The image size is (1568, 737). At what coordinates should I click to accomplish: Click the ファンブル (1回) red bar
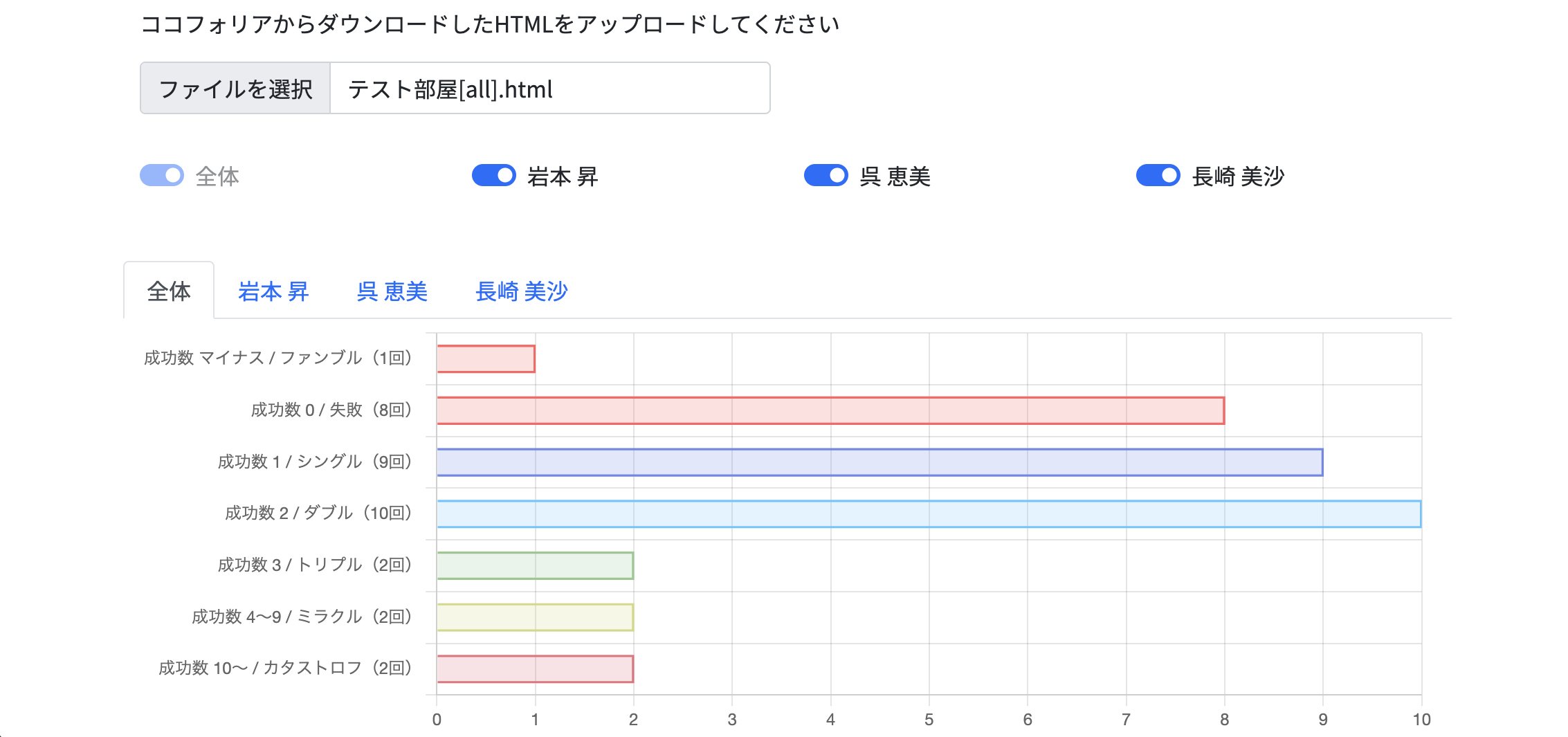486,358
